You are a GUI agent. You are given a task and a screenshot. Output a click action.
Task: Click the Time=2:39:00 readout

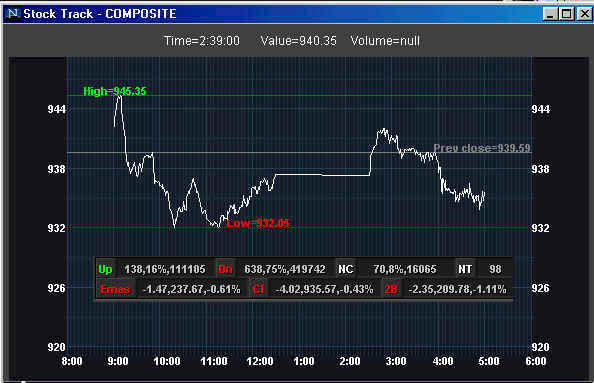(202, 41)
